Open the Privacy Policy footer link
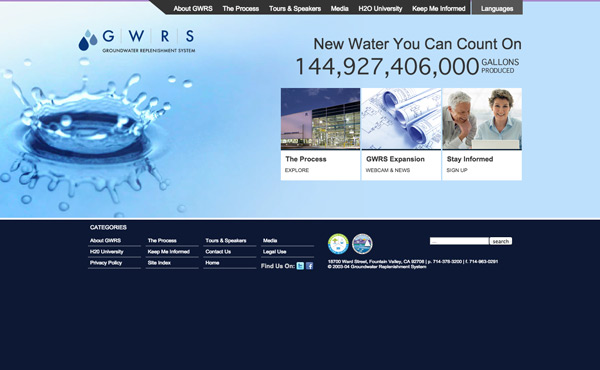The height and width of the screenshot is (370, 600). (106, 263)
